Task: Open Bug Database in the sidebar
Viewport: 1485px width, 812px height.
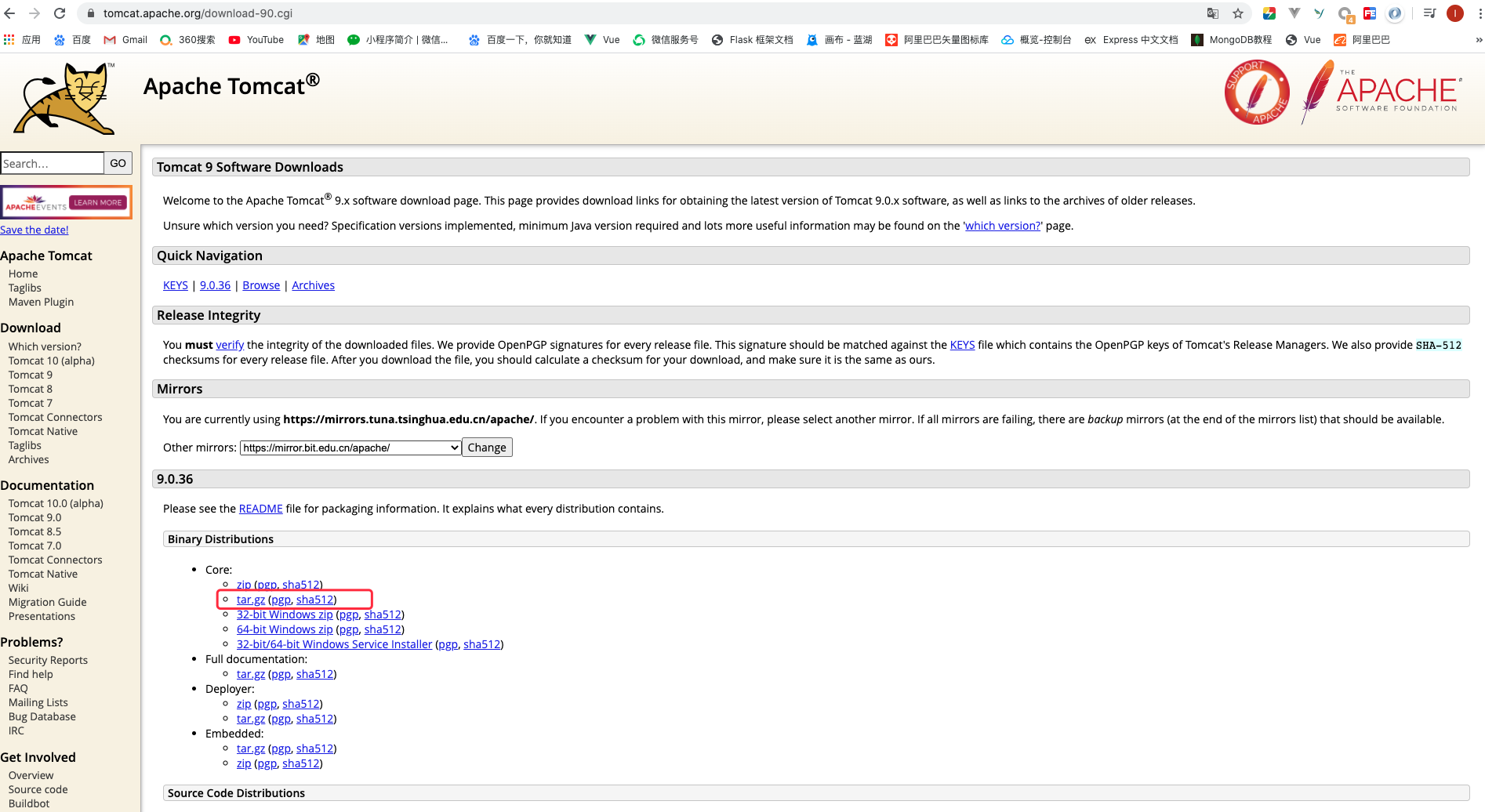Action: click(42, 716)
